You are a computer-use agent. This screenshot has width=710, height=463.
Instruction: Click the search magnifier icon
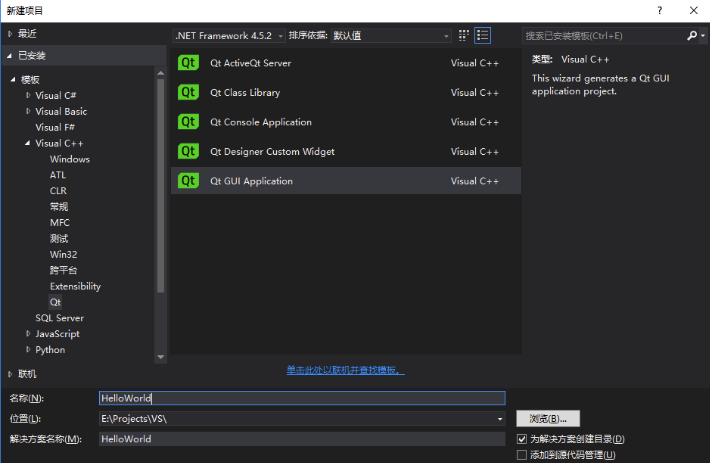(x=691, y=35)
